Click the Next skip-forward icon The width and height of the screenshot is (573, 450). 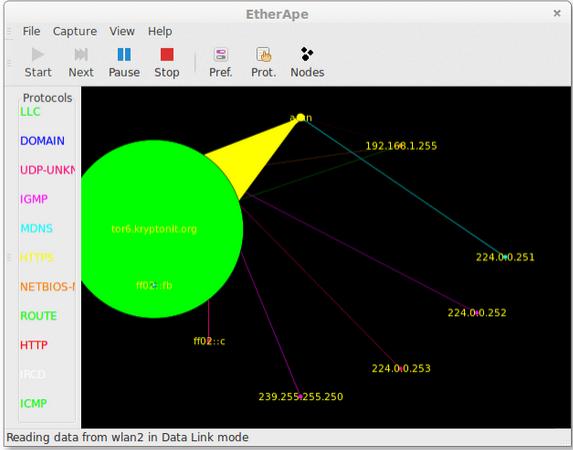click(x=81, y=55)
